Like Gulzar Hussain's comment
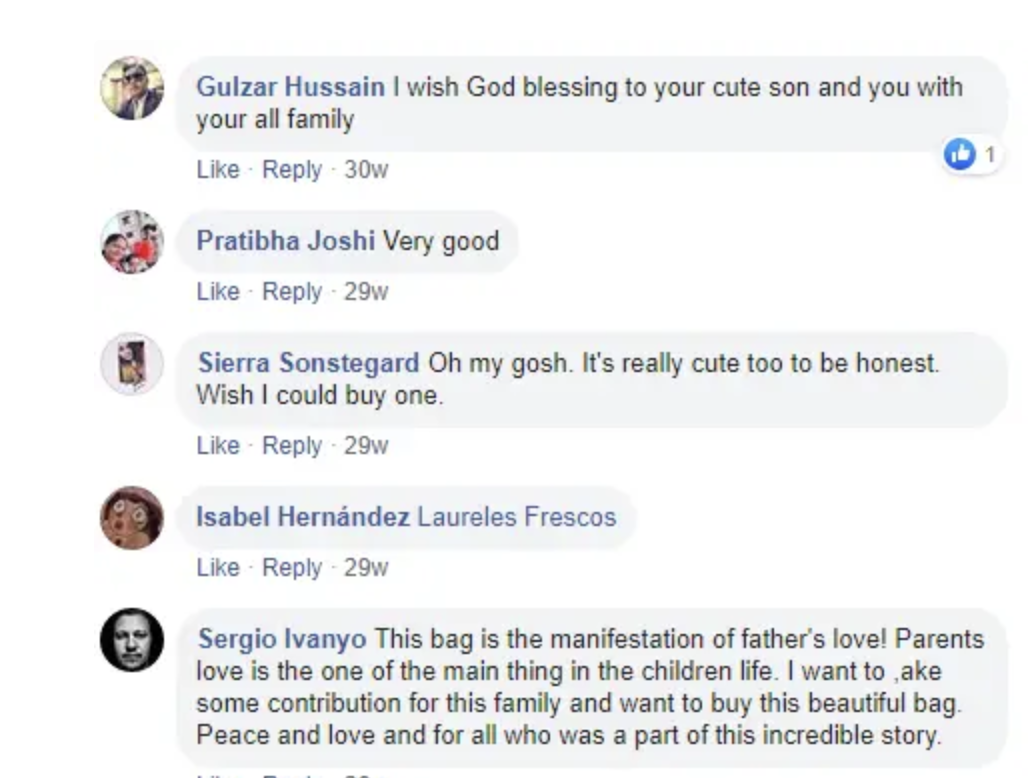1028x778 pixels. (x=217, y=170)
